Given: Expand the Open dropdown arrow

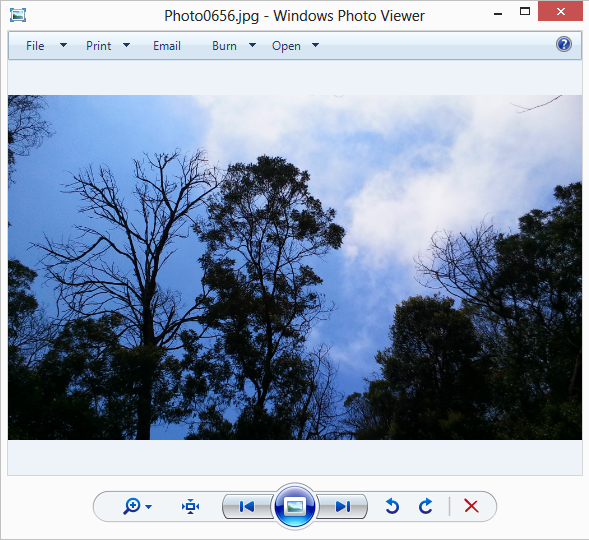Looking at the screenshot, I should pyautogui.click(x=316, y=45).
